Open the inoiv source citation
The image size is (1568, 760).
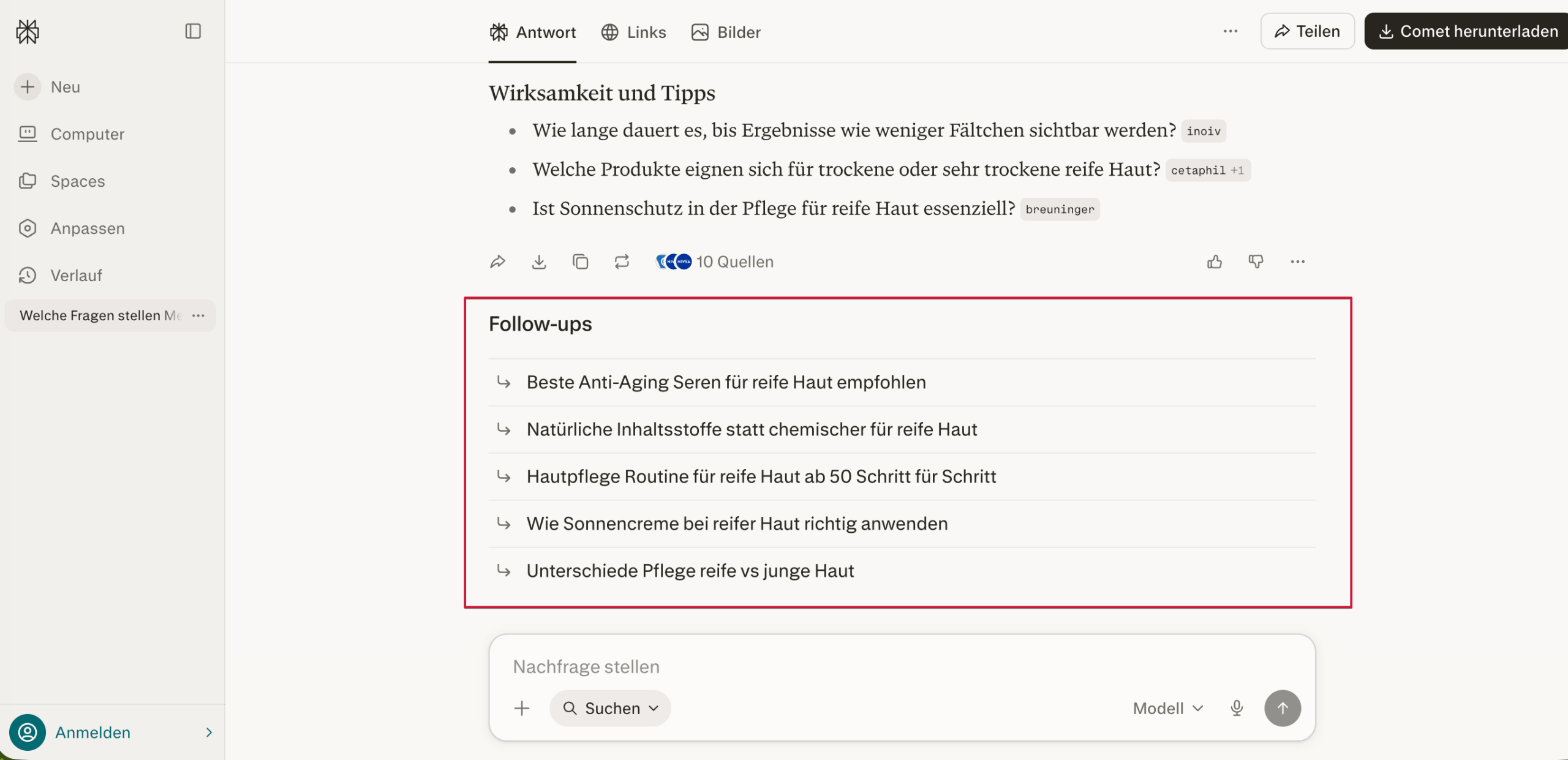coord(1203,131)
